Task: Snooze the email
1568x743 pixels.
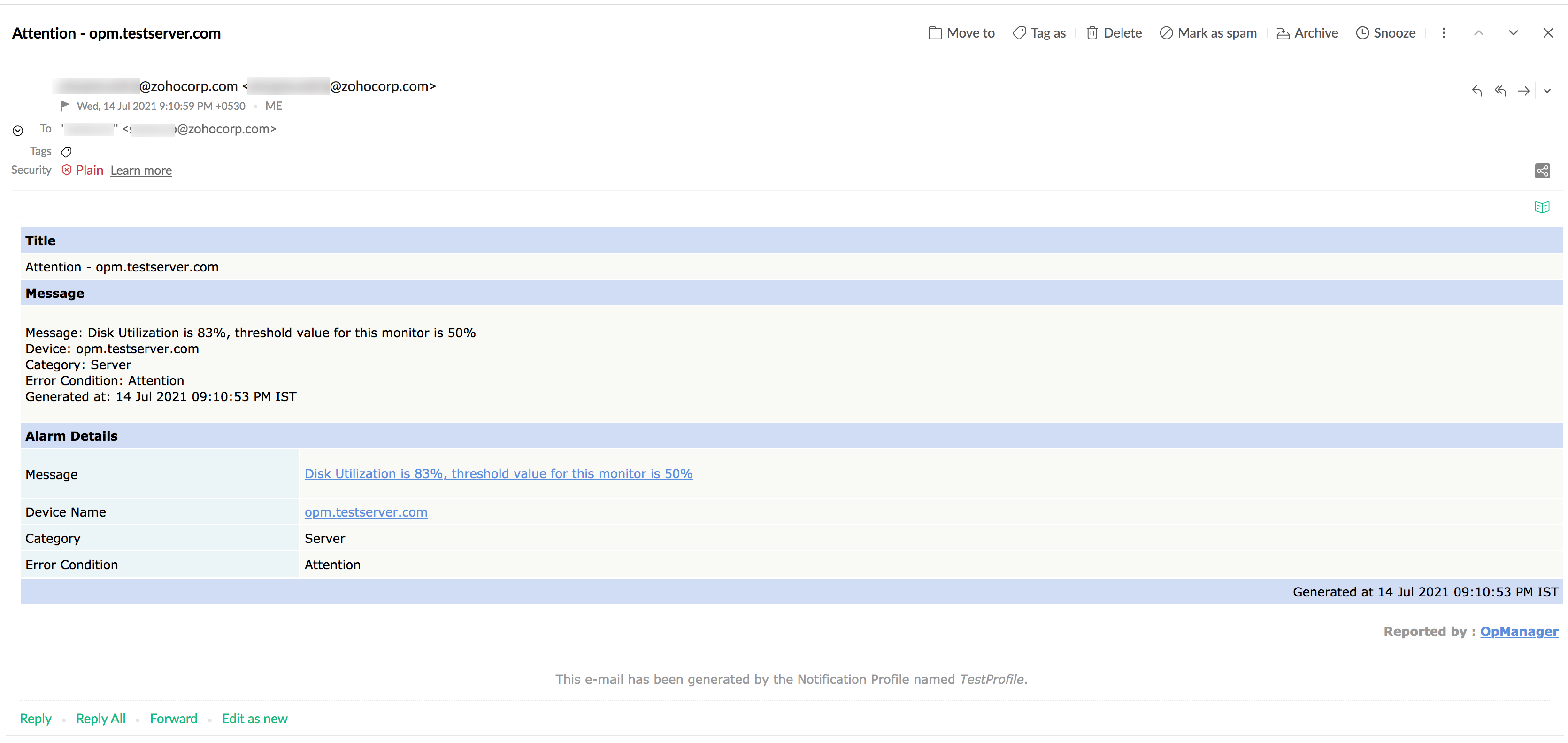Action: tap(1385, 33)
